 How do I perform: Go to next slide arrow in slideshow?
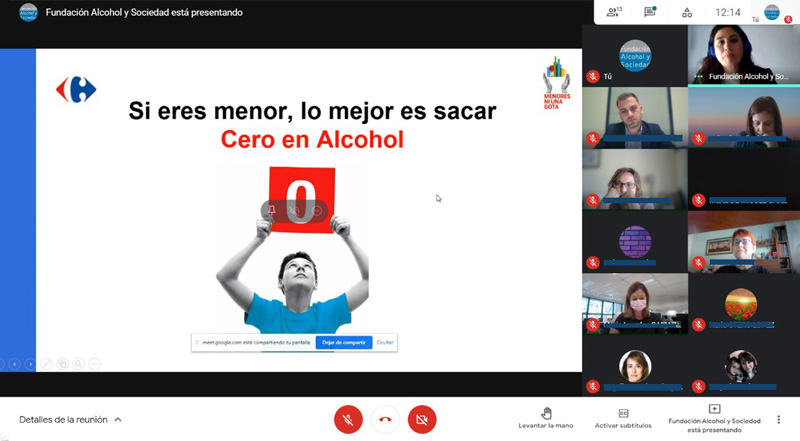tap(30, 364)
